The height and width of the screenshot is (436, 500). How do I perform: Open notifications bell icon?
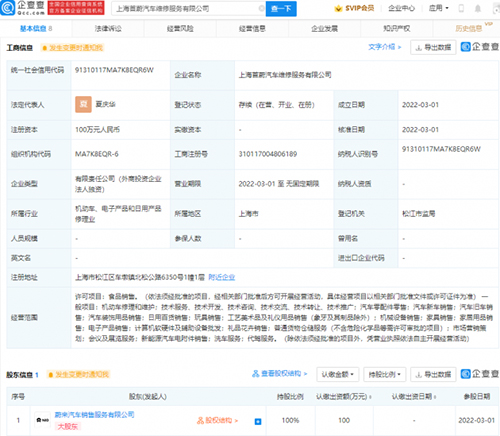pyautogui.click(x=478, y=8)
